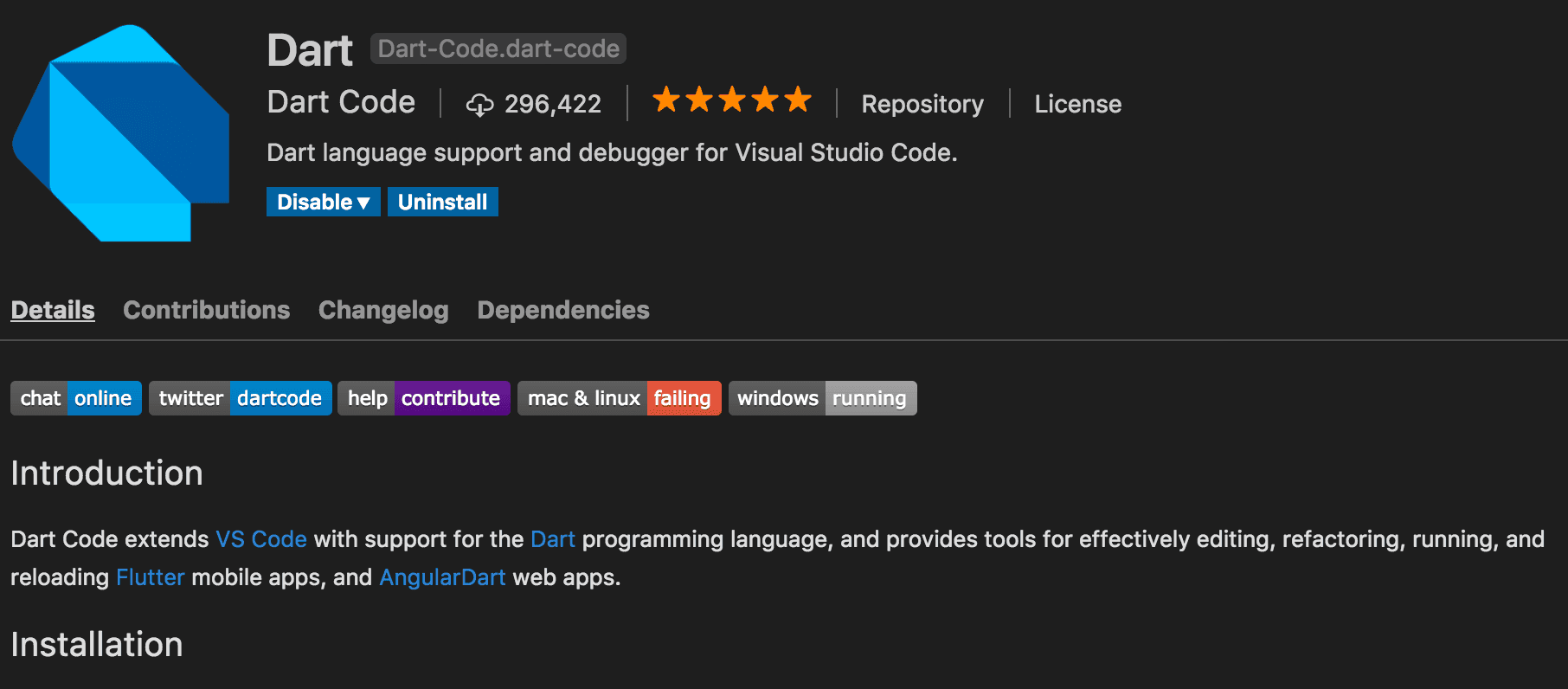Switch to the Changelog tab
This screenshot has width=1568, height=689.
(x=383, y=310)
